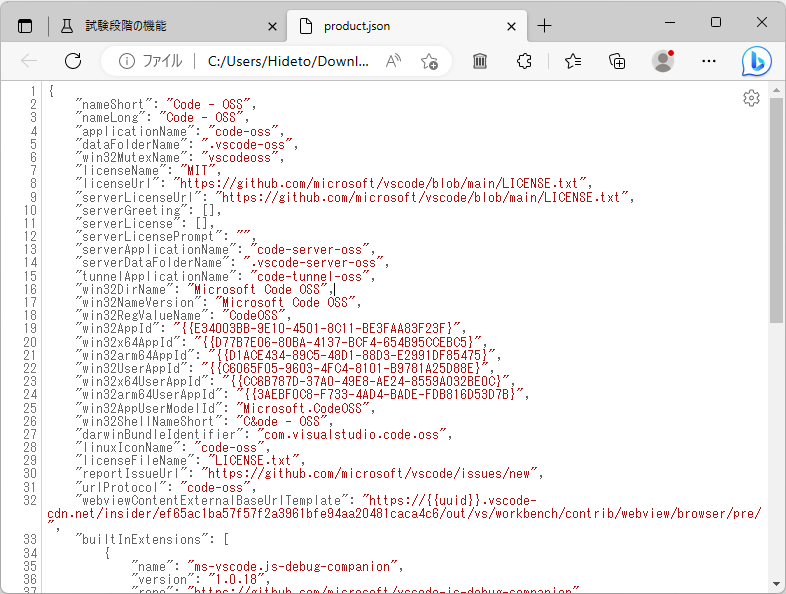Click the "Microsoft Code OSS" win32DirName value
The width and height of the screenshot is (786, 594).
coord(257,289)
